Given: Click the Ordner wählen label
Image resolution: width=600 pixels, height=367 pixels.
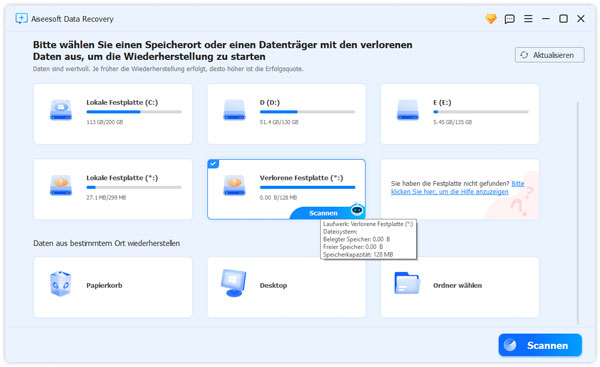Looking at the screenshot, I should [457, 285].
